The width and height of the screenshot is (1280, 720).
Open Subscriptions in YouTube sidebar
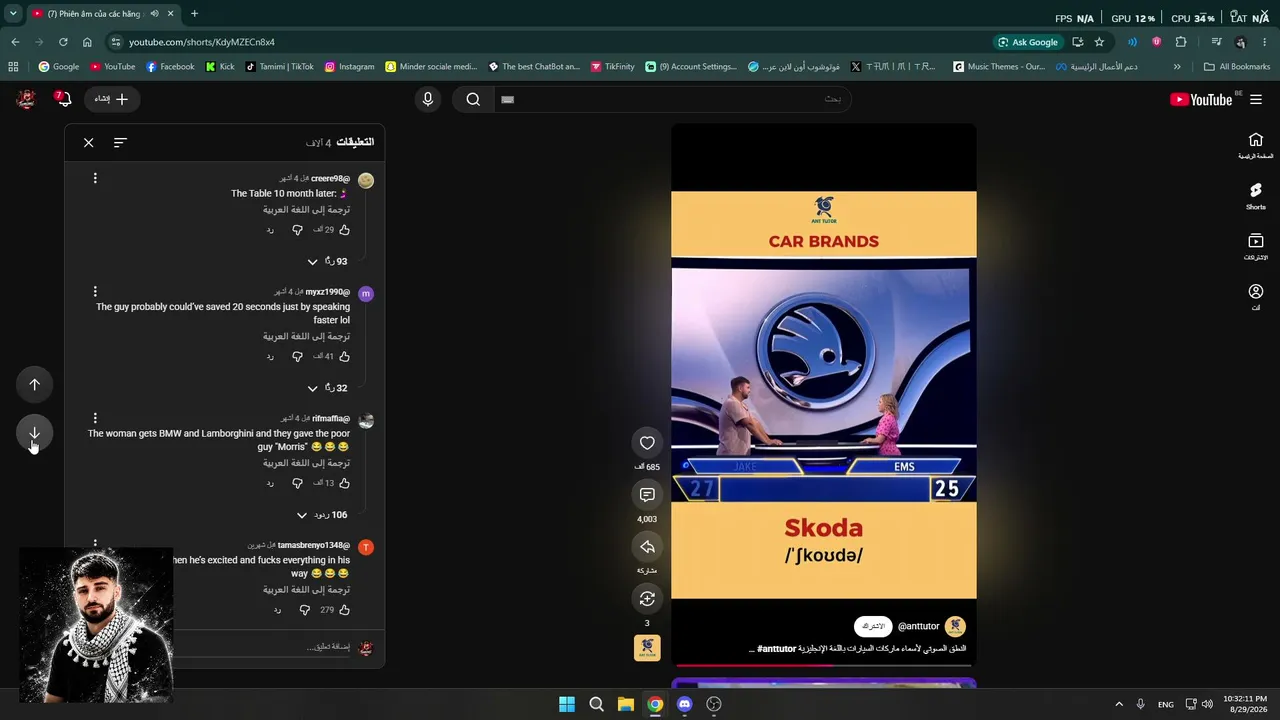coord(1256,247)
